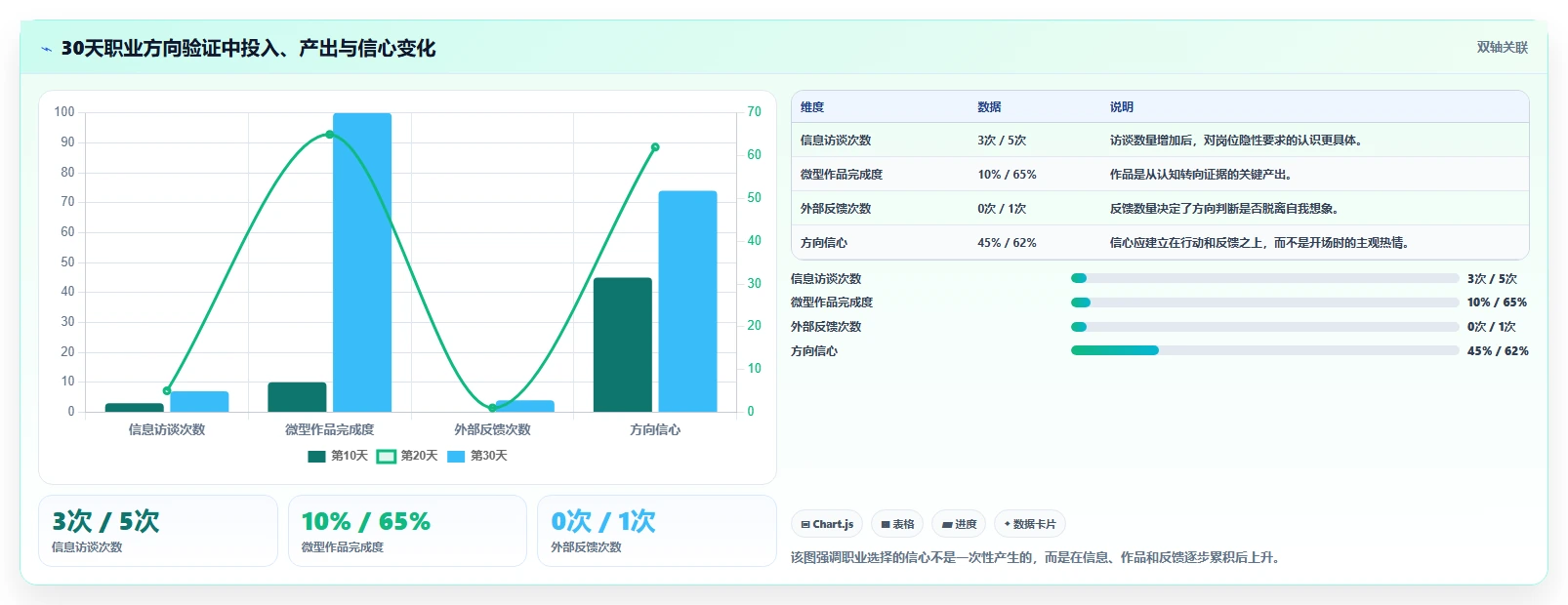The image size is (1568, 605).
Task: Click the 0次 / 1次 table data cell
Action: point(1002,209)
